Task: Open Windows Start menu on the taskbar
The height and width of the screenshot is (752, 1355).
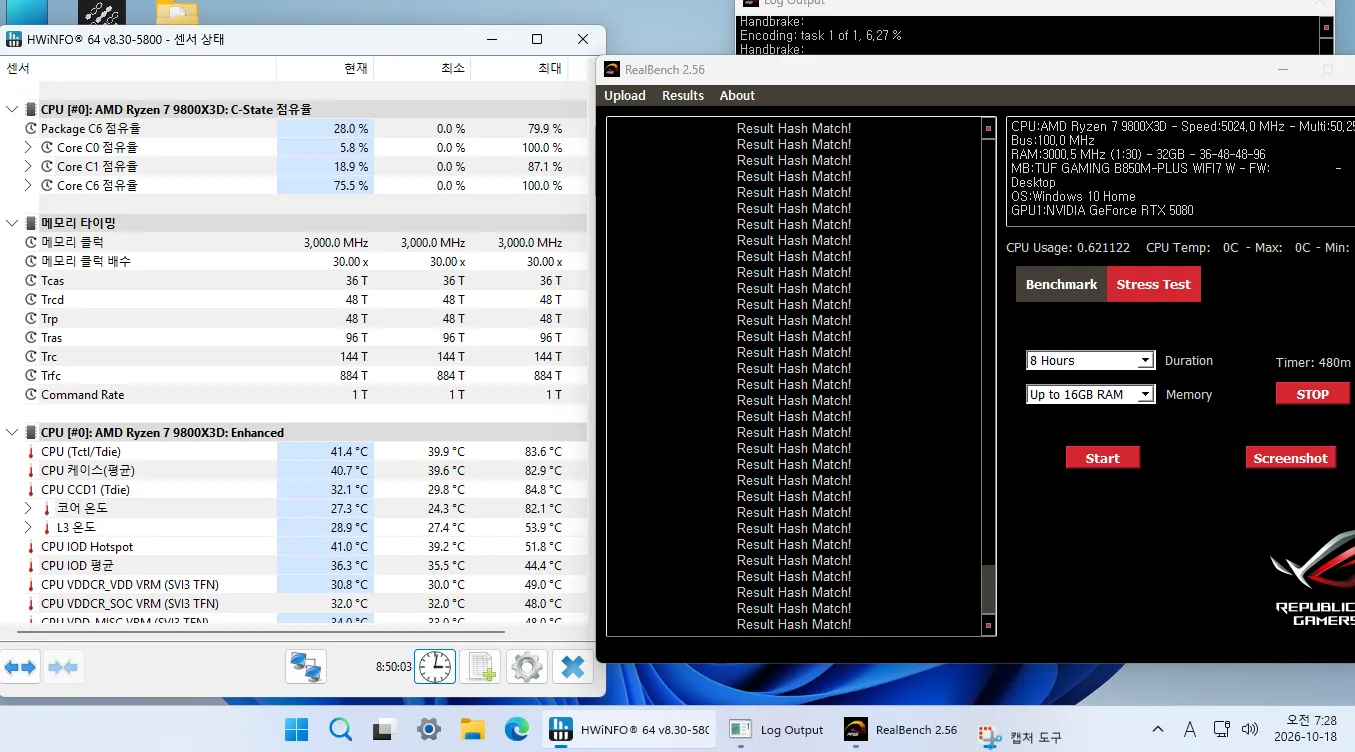Action: [x=297, y=730]
